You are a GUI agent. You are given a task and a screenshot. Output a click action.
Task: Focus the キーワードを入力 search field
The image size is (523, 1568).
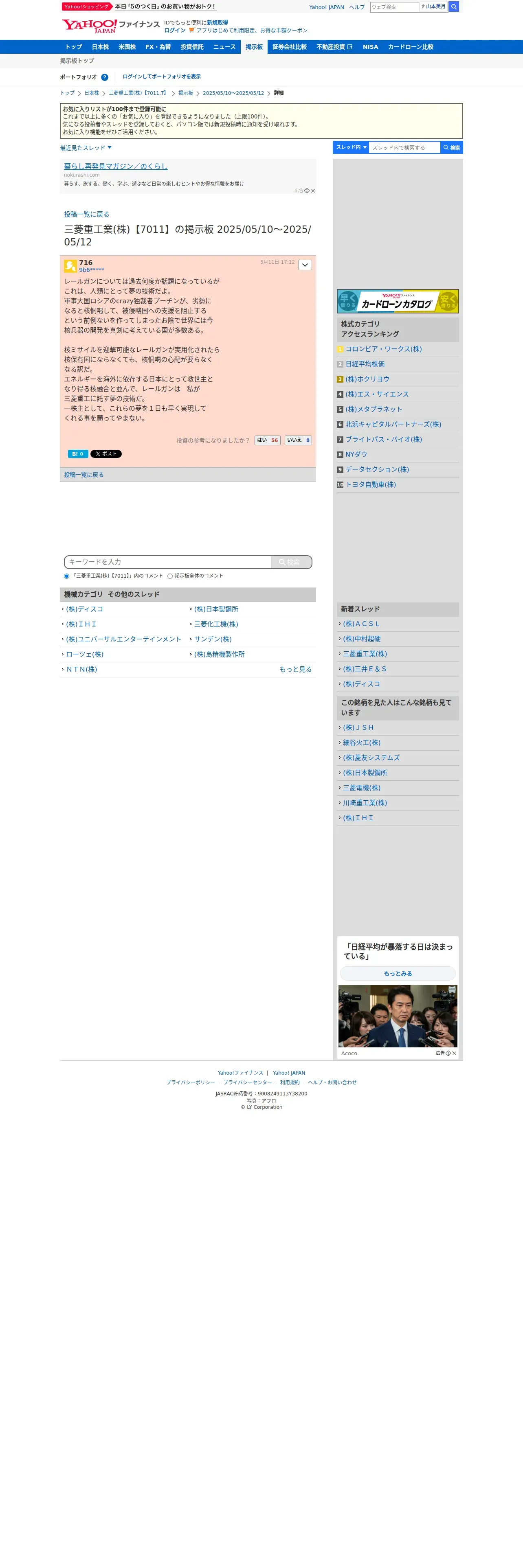[167, 562]
